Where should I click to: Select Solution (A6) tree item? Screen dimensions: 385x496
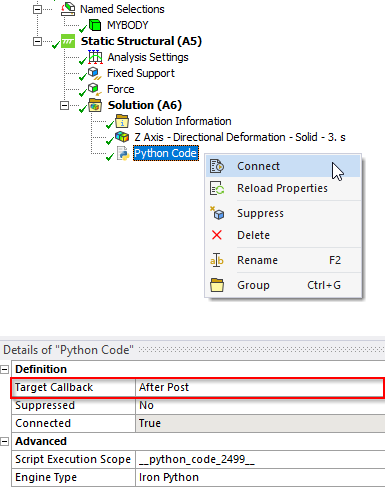coord(145,105)
